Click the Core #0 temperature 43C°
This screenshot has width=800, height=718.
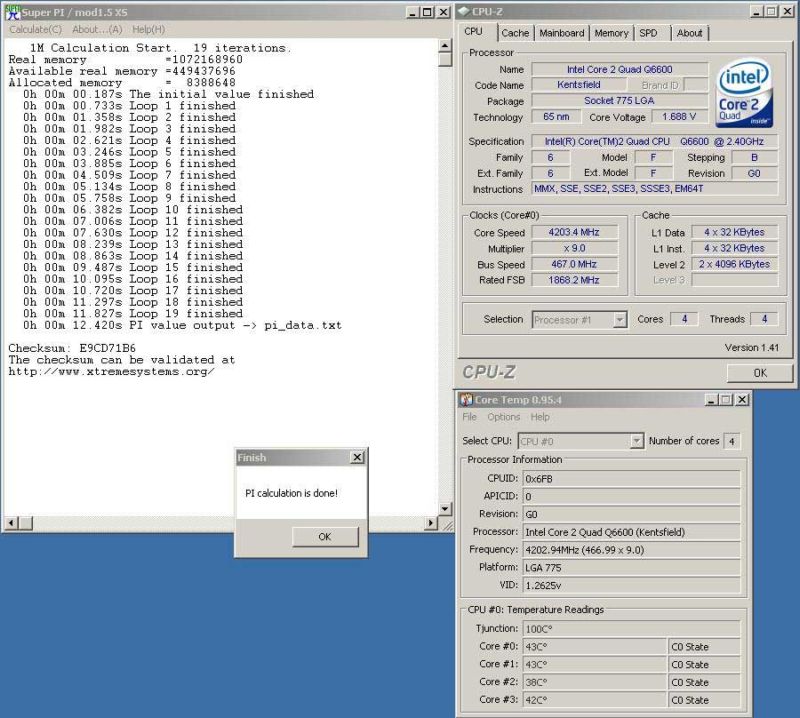point(595,647)
